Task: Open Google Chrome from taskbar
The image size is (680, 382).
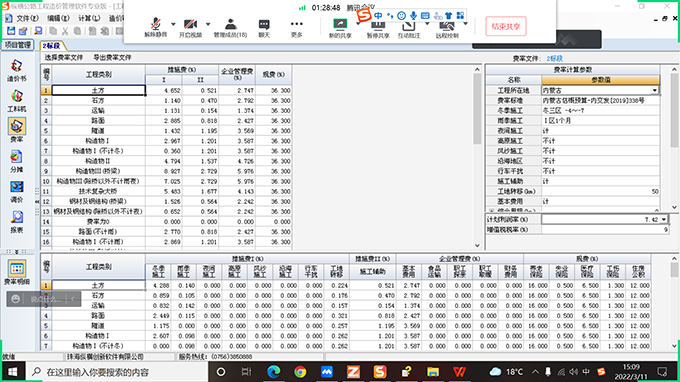Action: [x=300, y=372]
